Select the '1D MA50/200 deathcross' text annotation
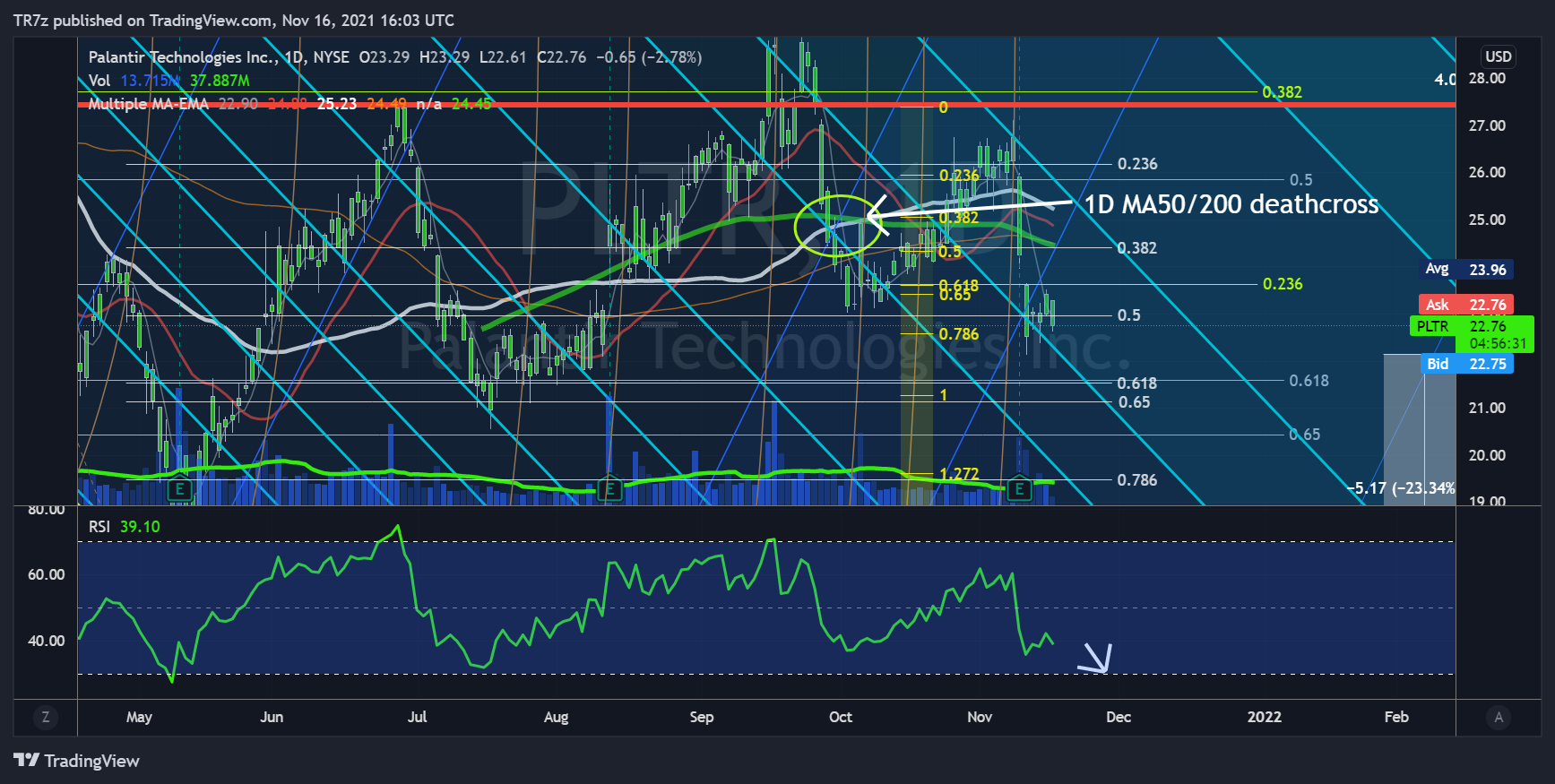Image resolution: width=1555 pixels, height=784 pixels. pos(1231,204)
